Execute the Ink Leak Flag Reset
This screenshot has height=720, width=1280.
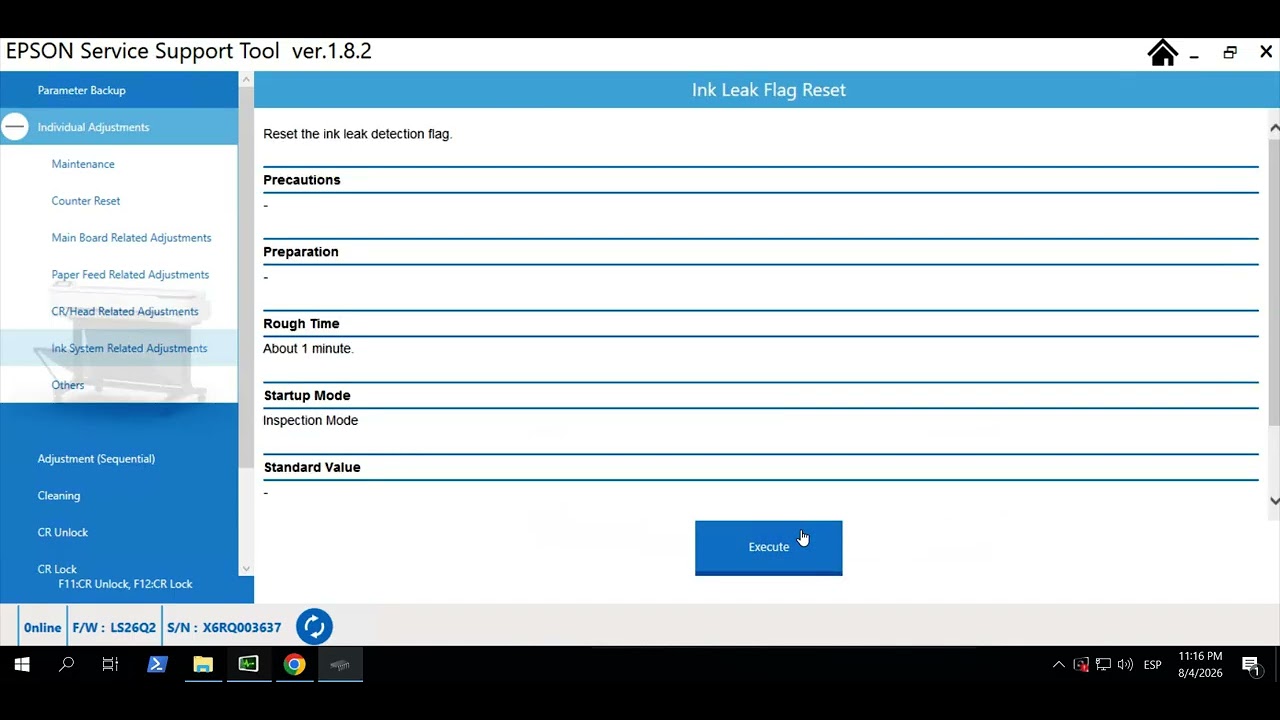(769, 547)
